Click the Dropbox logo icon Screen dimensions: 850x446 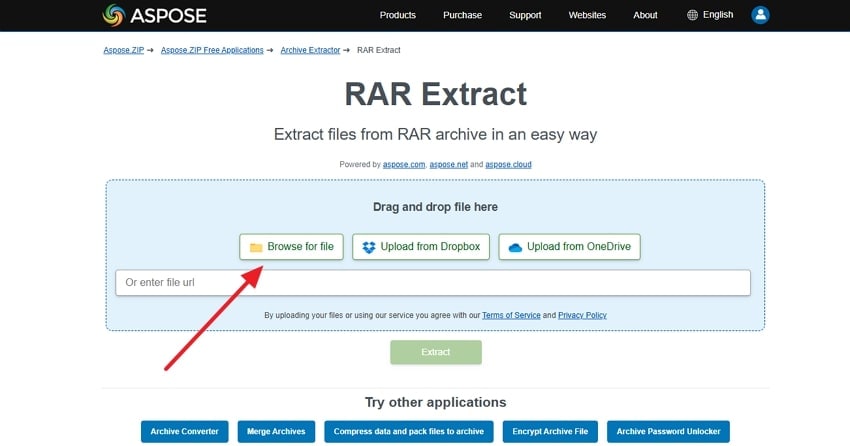(x=369, y=247)
